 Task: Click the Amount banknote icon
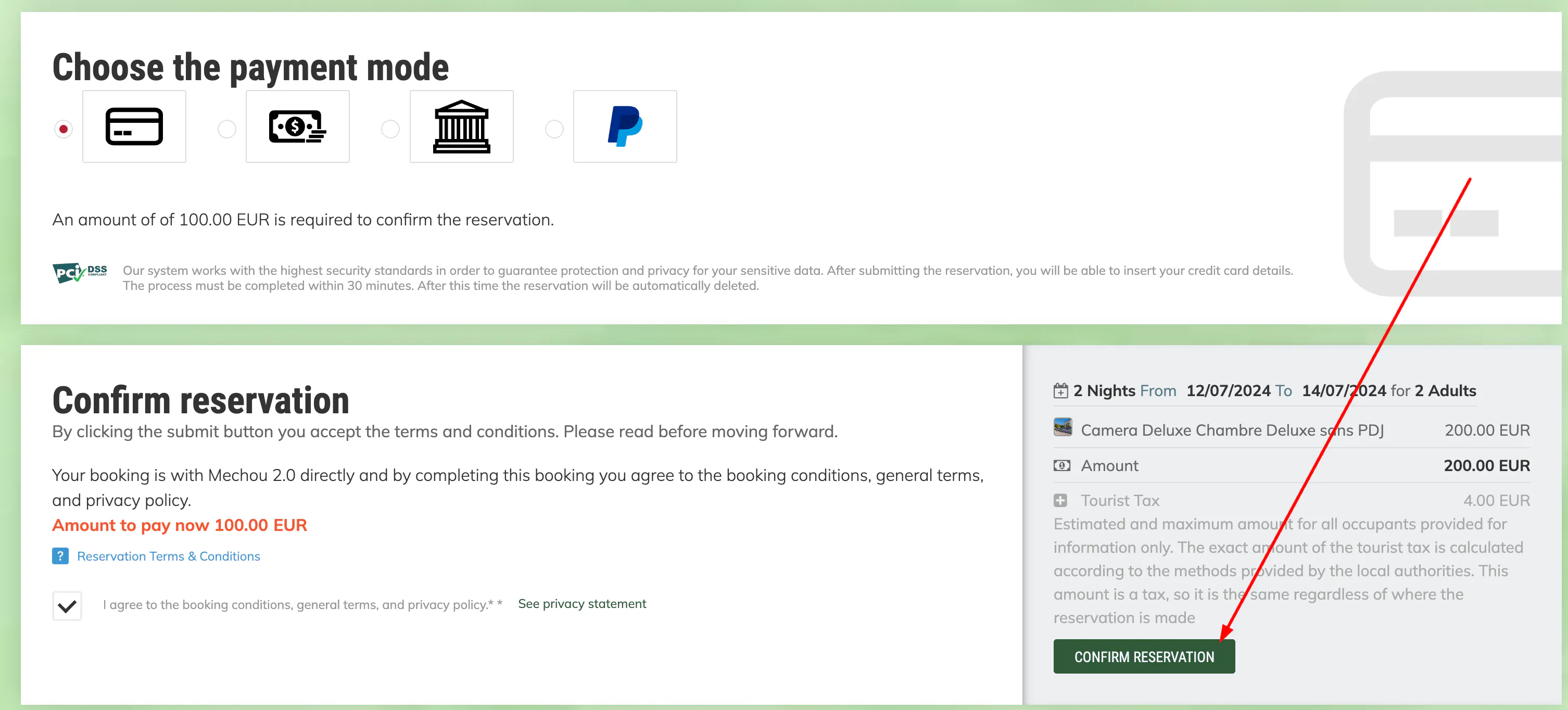pos(1061,465)
